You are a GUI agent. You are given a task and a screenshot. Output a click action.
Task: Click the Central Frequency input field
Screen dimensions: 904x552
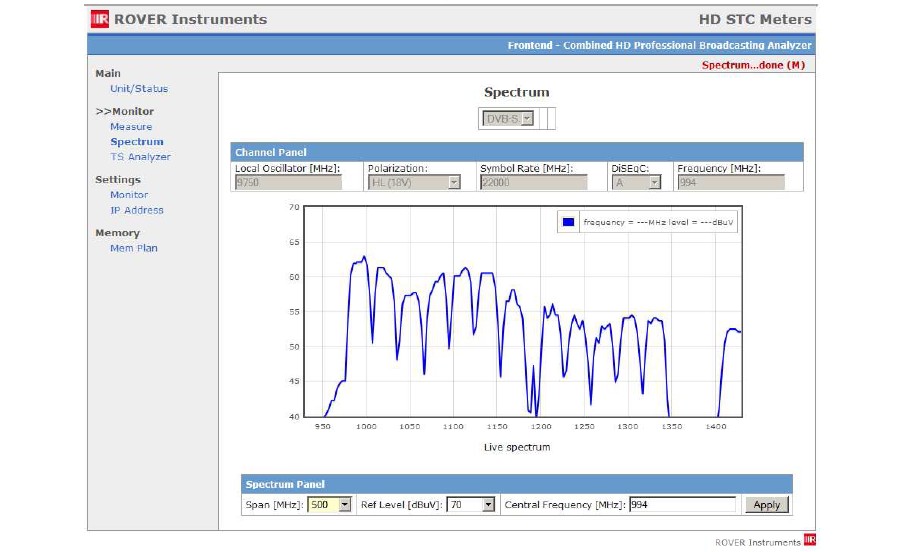(683, 505)
